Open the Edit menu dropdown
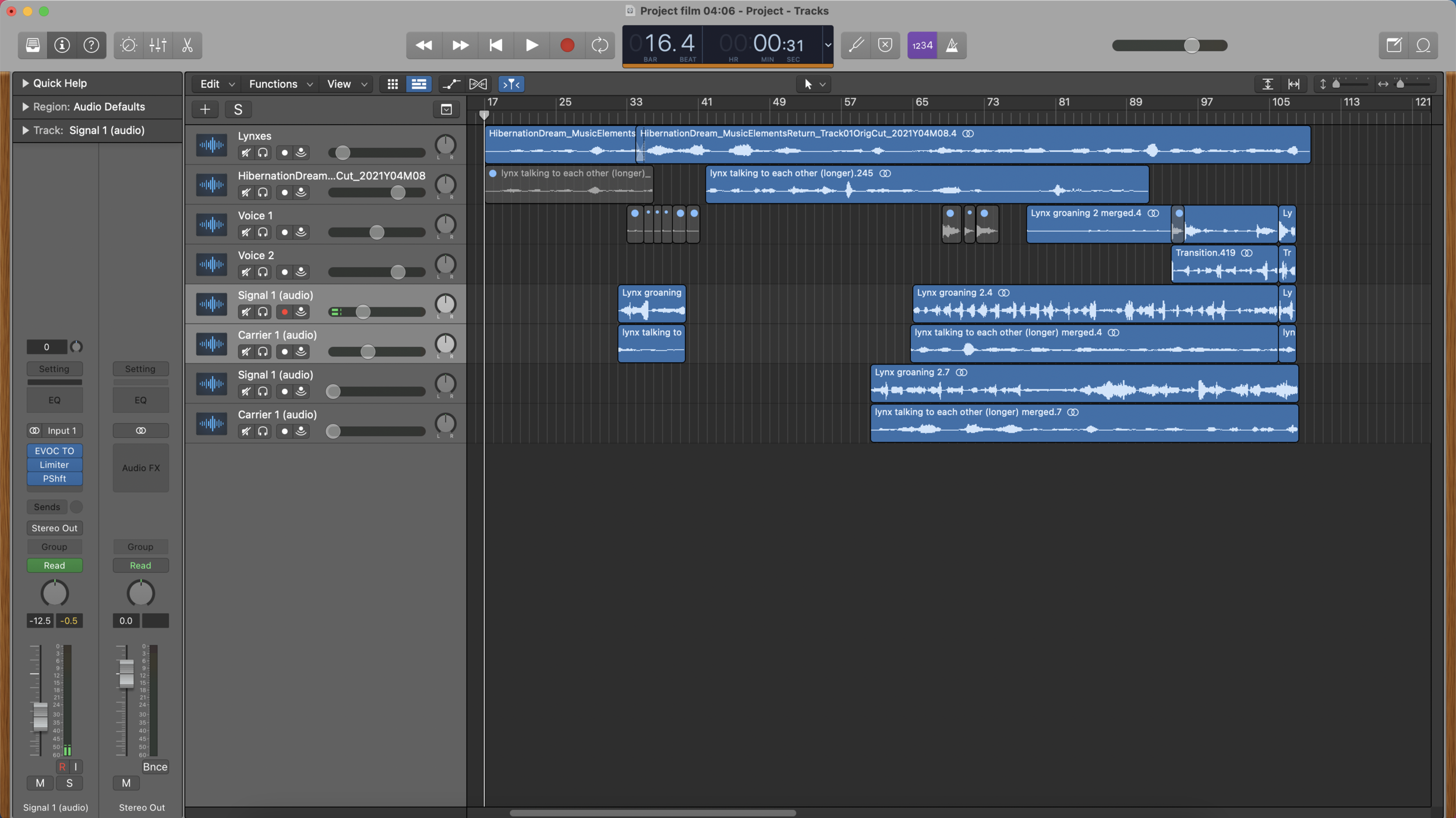 pos(217,84)
